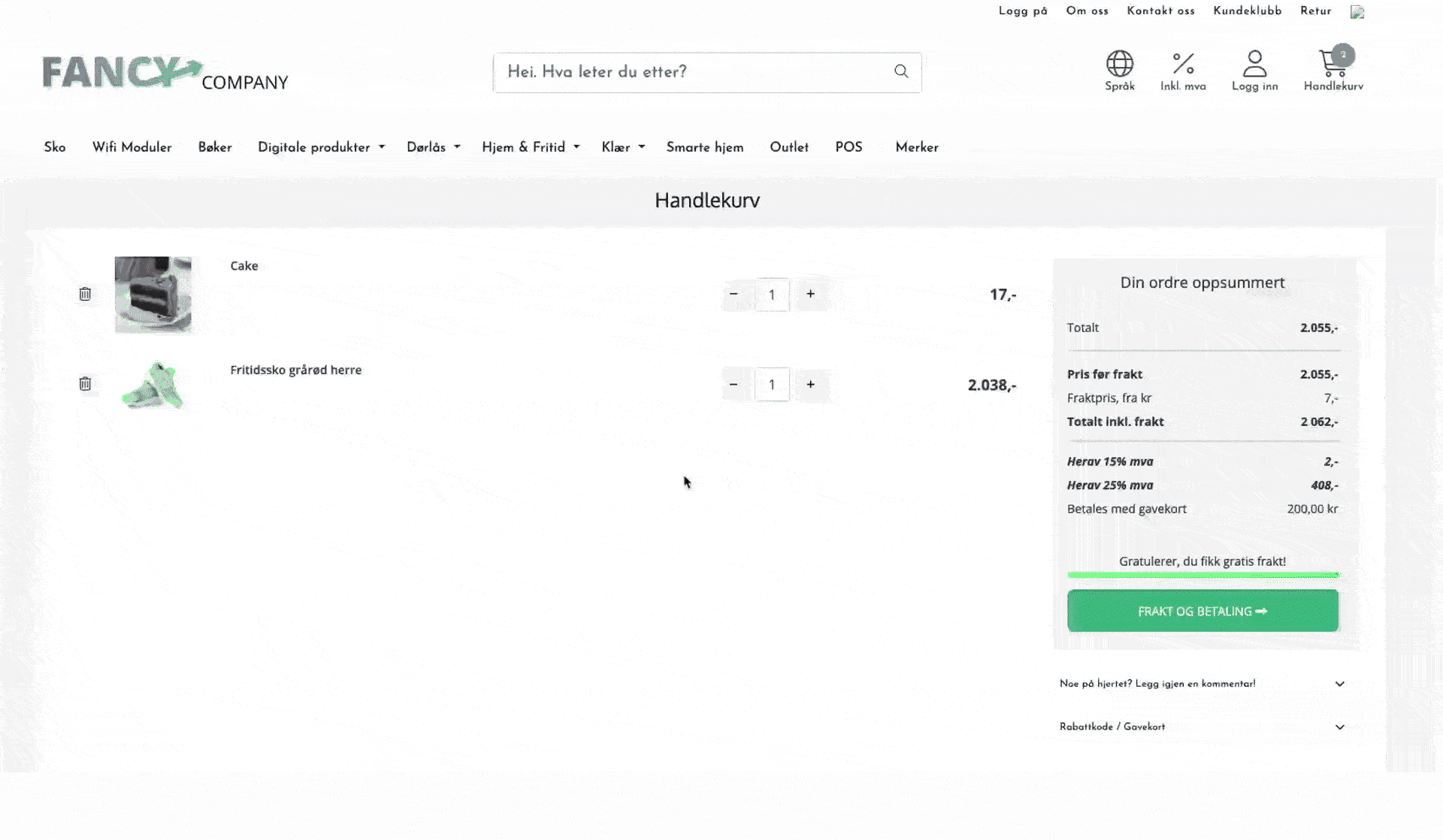The image size is (1443, 840).
Task: Click the Fritidssko gråråd herre product name
Action: point(296,370)
